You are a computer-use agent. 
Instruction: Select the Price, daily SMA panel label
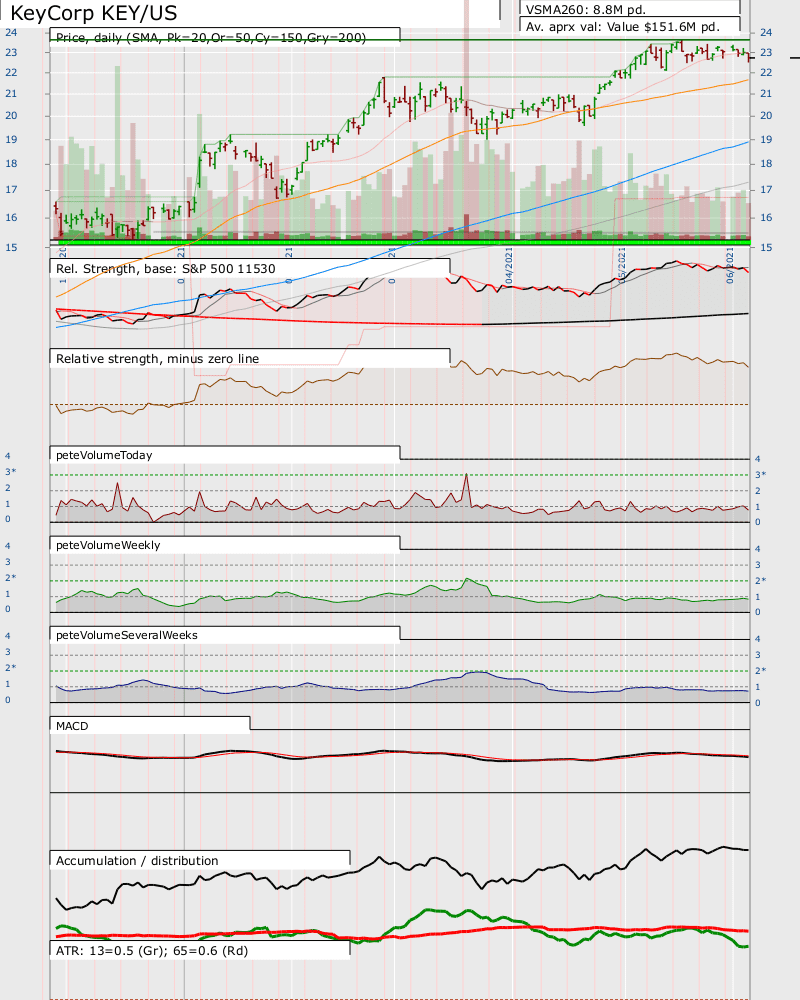[211, 38]
